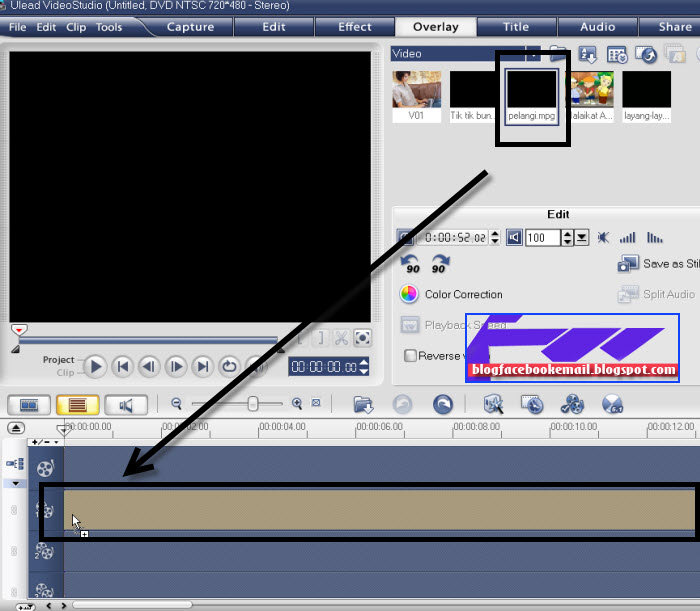Rotate clip 90 degrees counterclockwise
The image size is (700, 611).
[411, 264]
